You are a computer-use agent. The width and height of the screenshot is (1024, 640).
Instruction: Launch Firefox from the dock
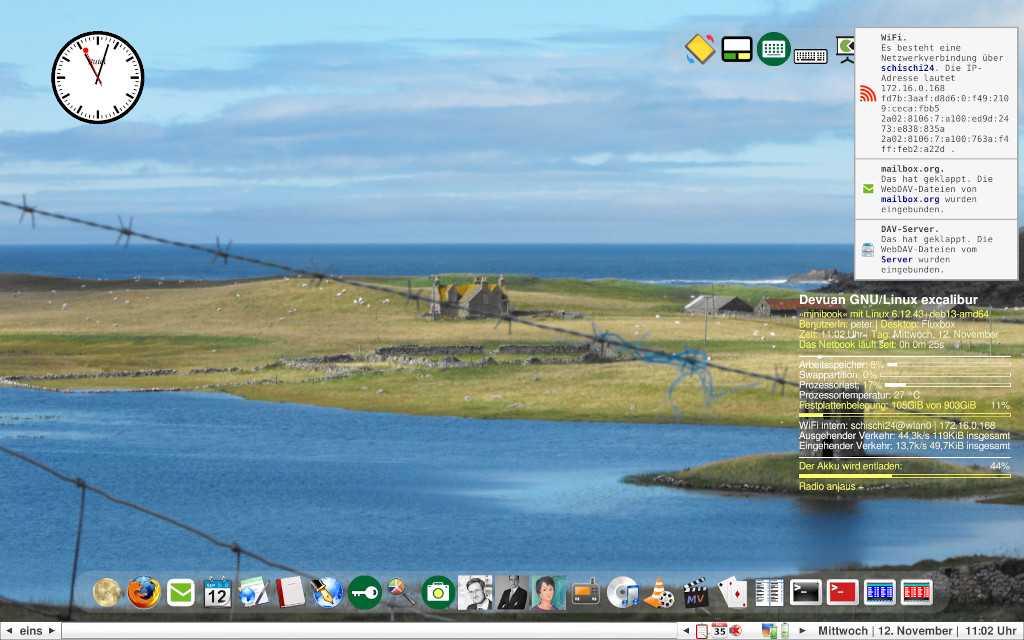pyautogui.click(x=143, y=593)
